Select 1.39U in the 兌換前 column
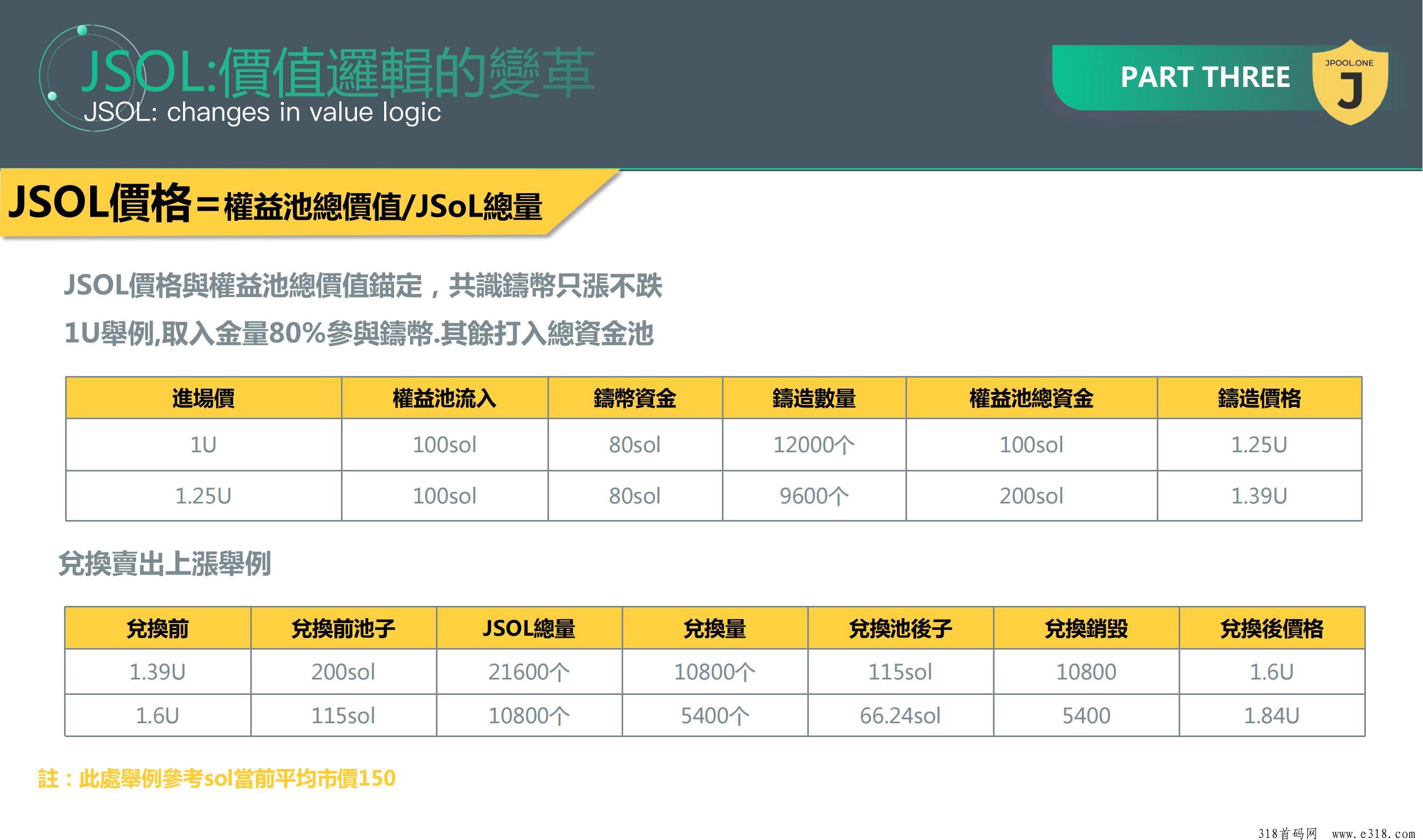Viewport: 1423px width, 840px height. point(157,672)
